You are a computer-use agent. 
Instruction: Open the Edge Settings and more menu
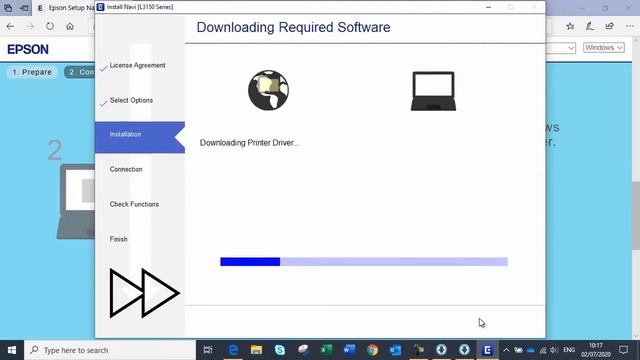(x=629, y=26)
